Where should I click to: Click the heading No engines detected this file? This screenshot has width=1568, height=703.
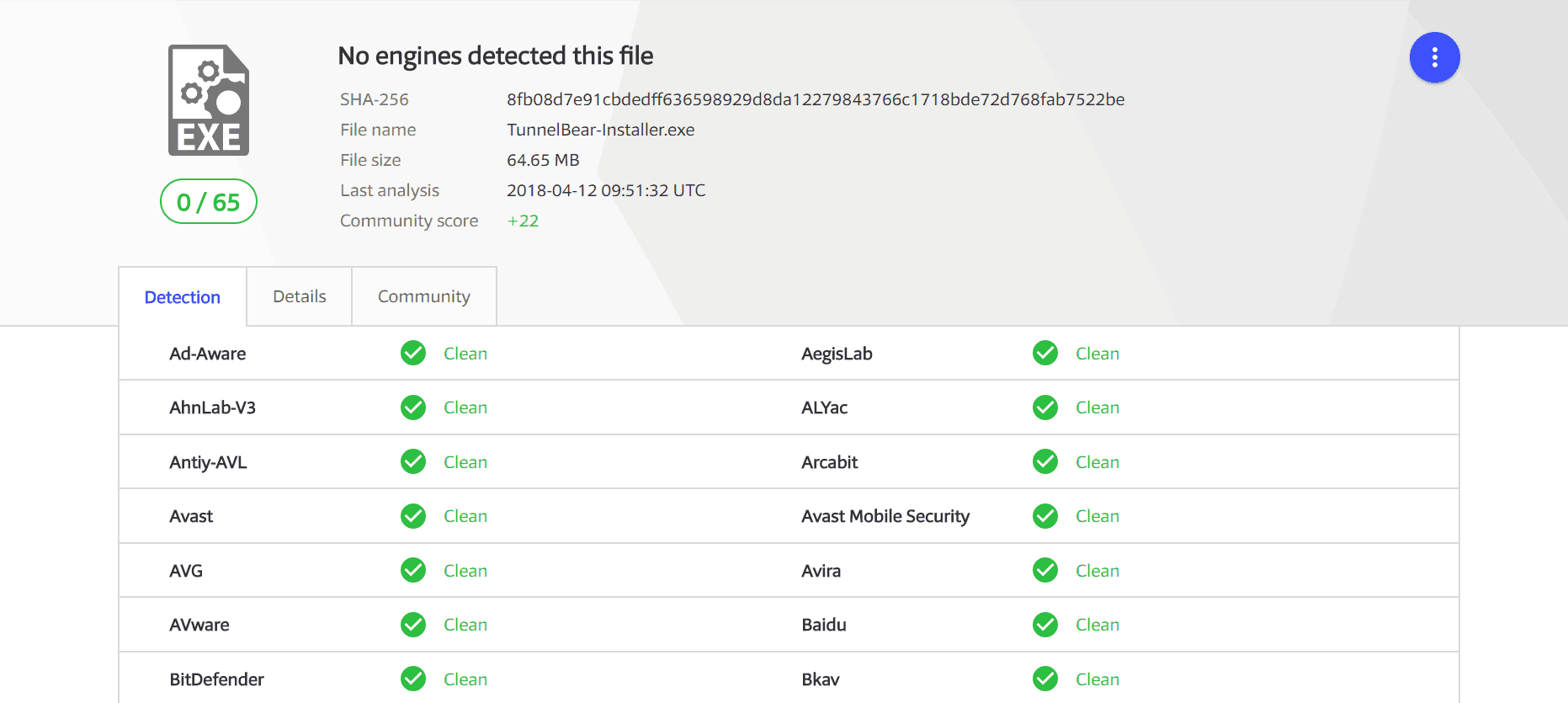(496, 56)
